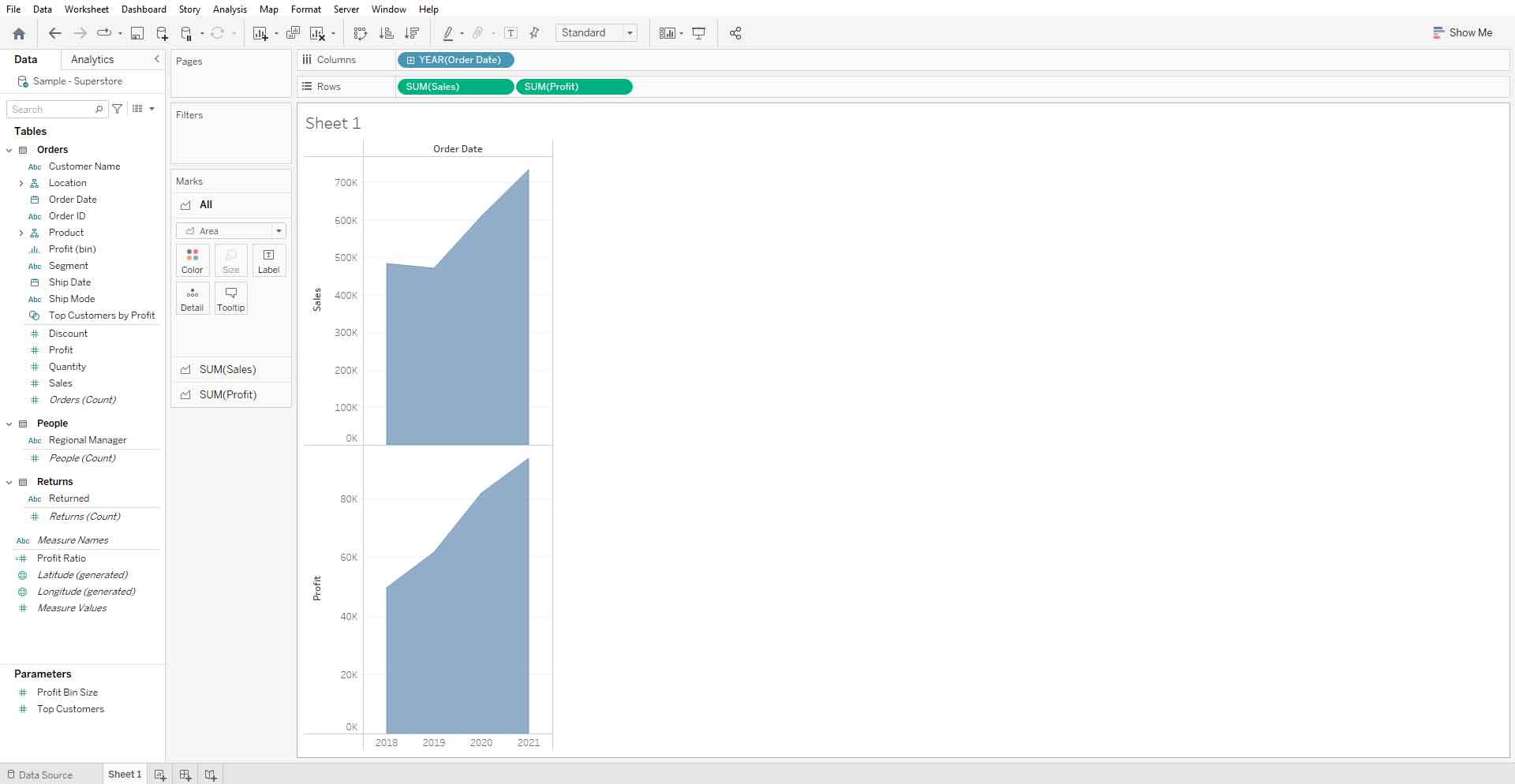
Task: Select the New Worksheet toolbar icon
Action: (x=260, y=33)
